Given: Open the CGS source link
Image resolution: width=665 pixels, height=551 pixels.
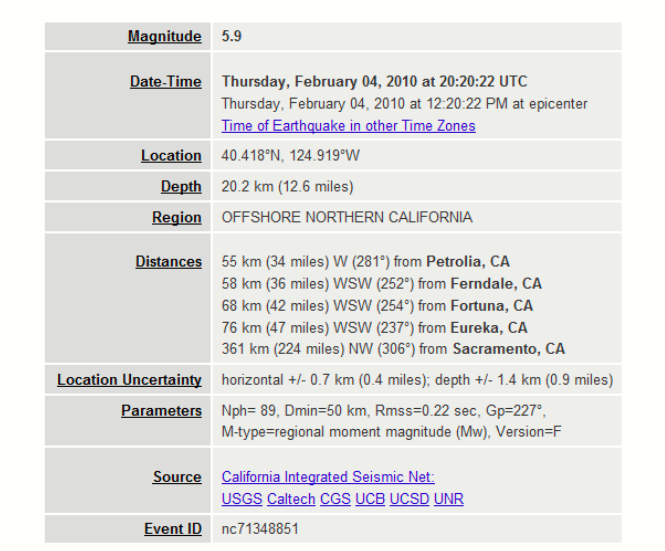Looking at the screenshot, I should click(335, 499).
